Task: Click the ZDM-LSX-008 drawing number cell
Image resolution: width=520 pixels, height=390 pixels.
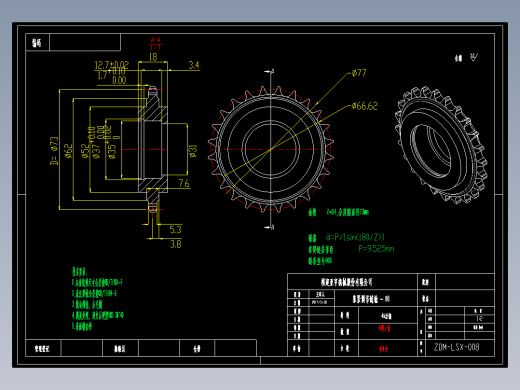Action: [x=456, y=347]
